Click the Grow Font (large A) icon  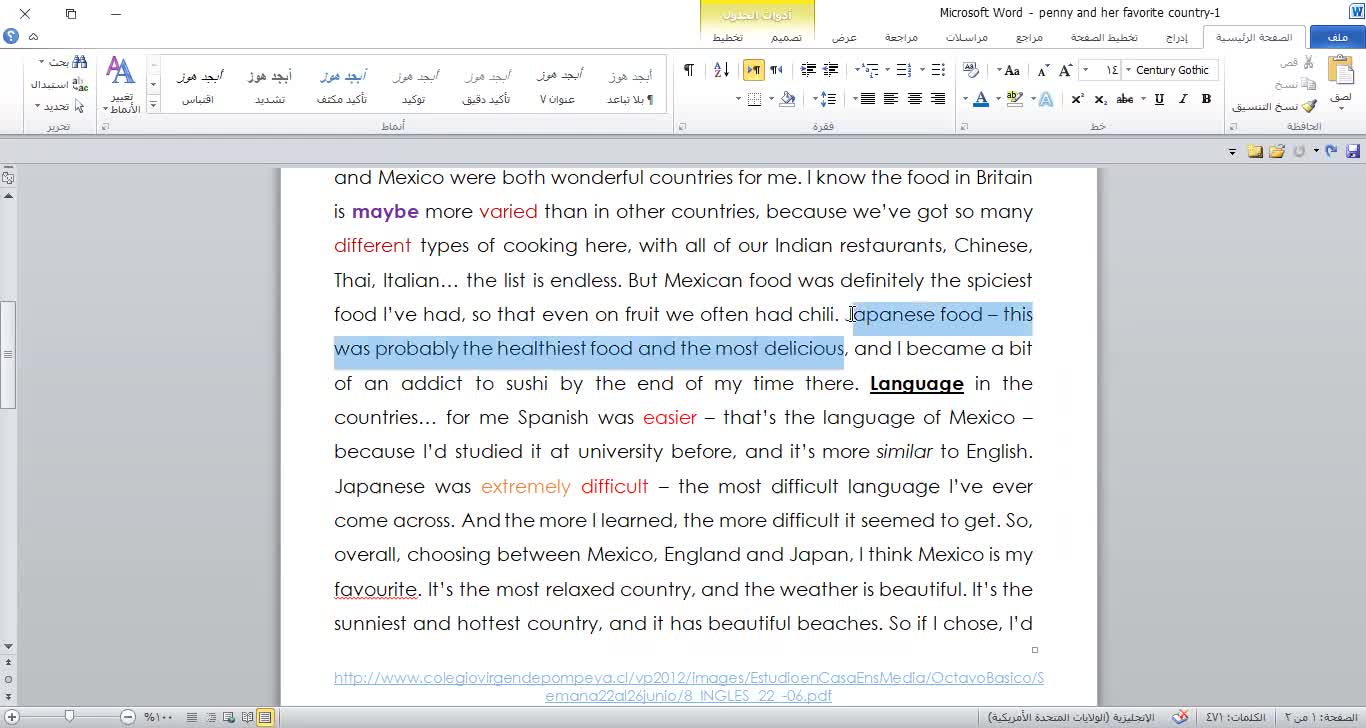tap(1066, 70)
